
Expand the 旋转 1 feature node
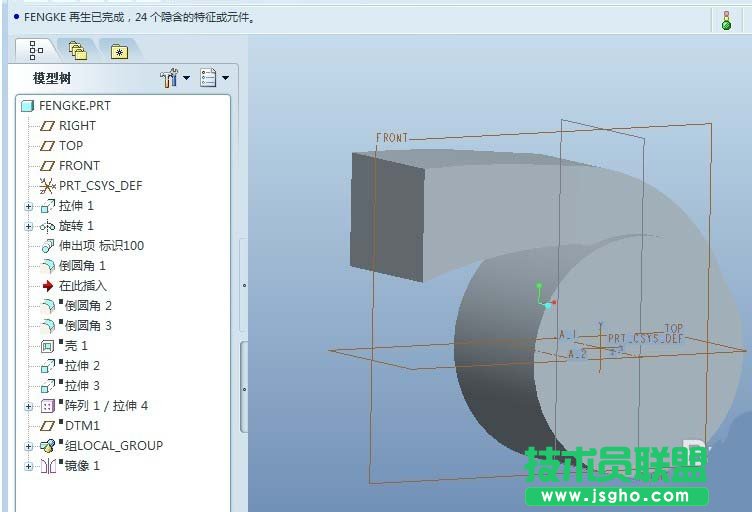(29, 226)
